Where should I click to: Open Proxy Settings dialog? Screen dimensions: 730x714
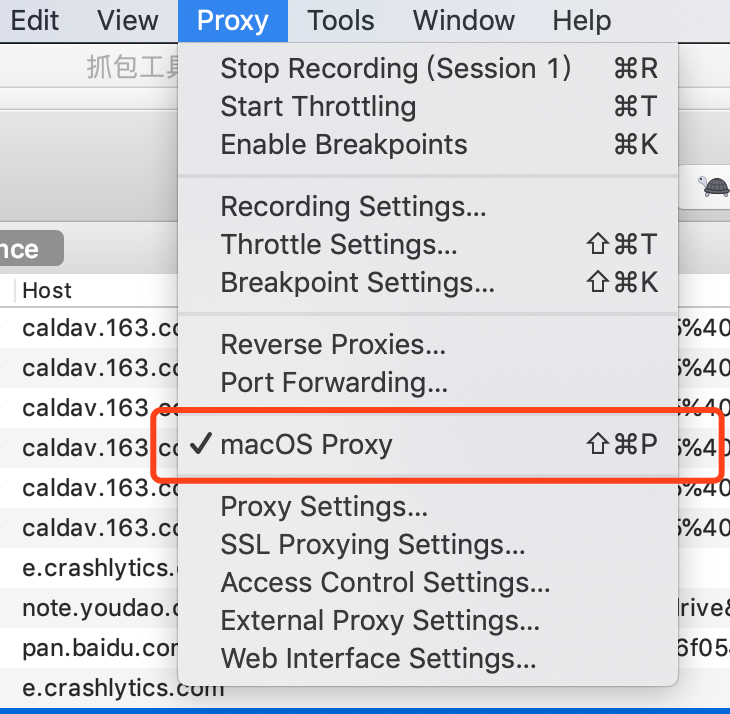tap(428, 506)
